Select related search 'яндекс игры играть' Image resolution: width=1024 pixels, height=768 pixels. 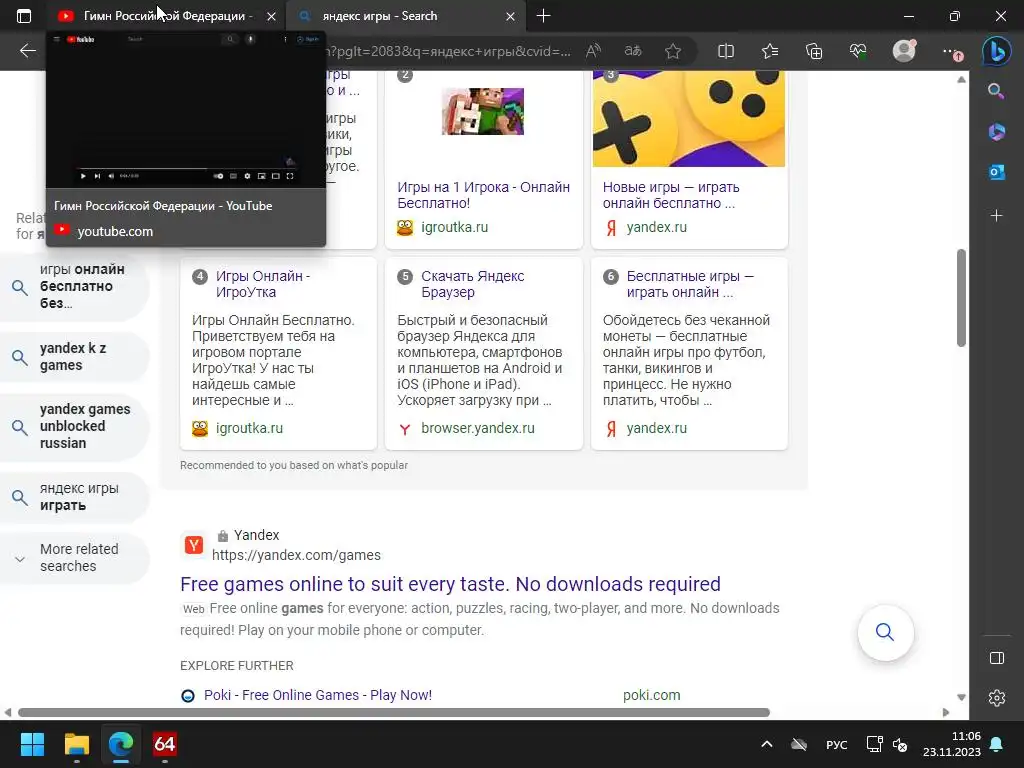point(74,496)
